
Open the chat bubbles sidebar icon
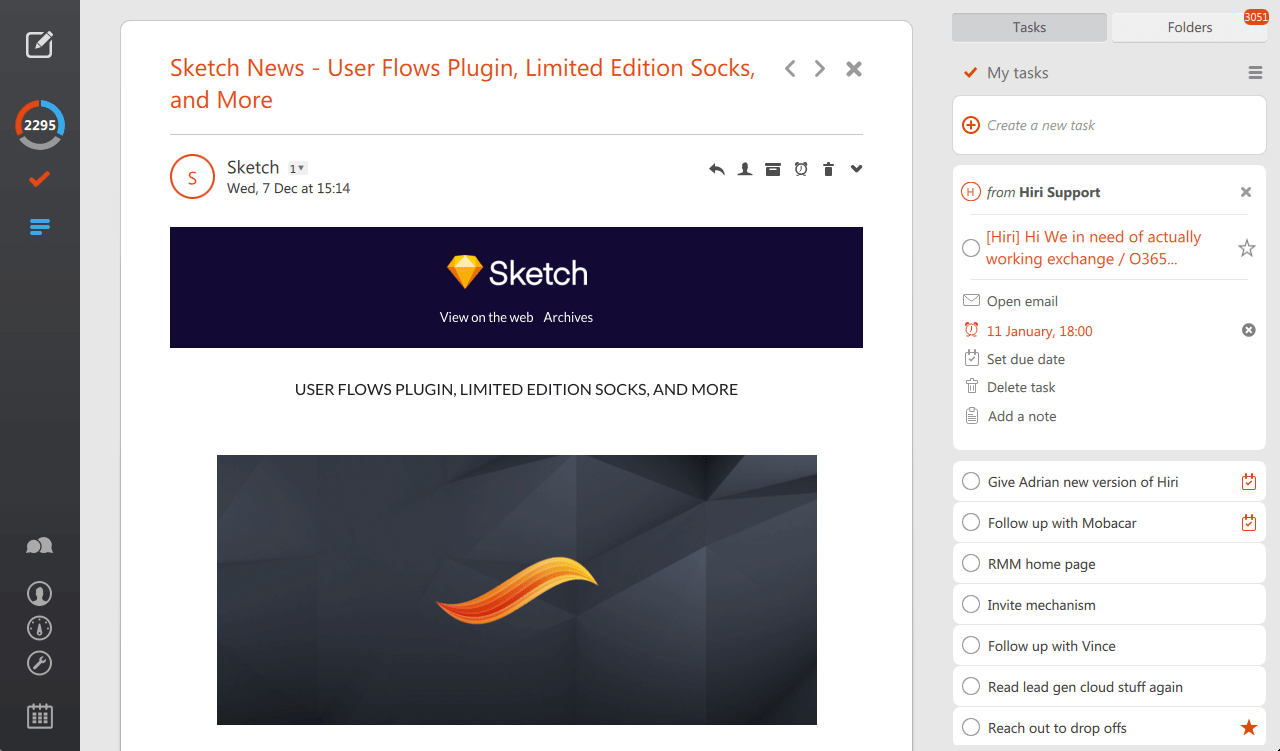click(39, 546)
